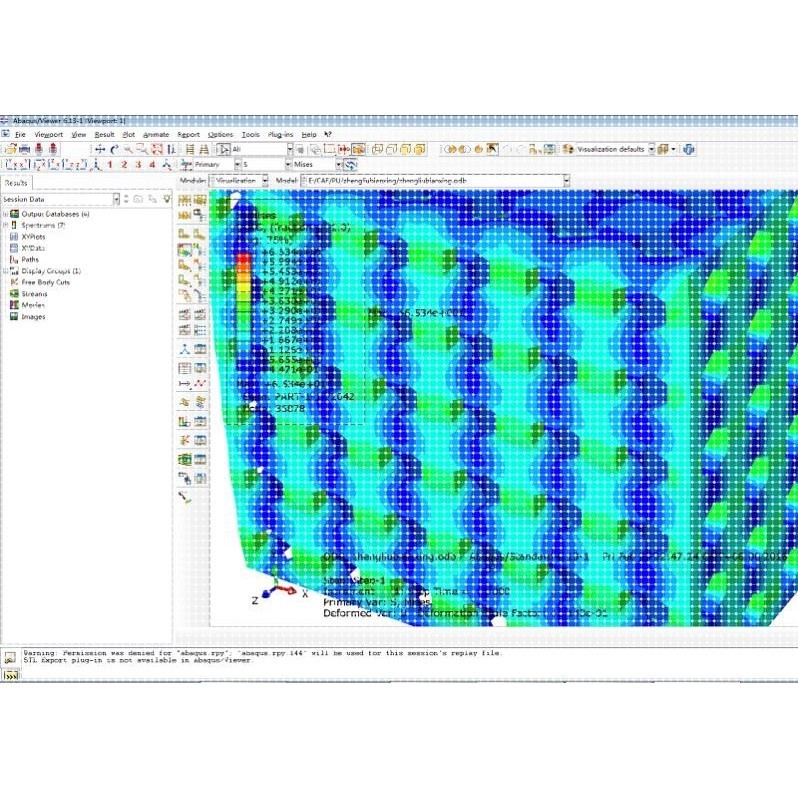Open the Tools menu

point(250,134)
